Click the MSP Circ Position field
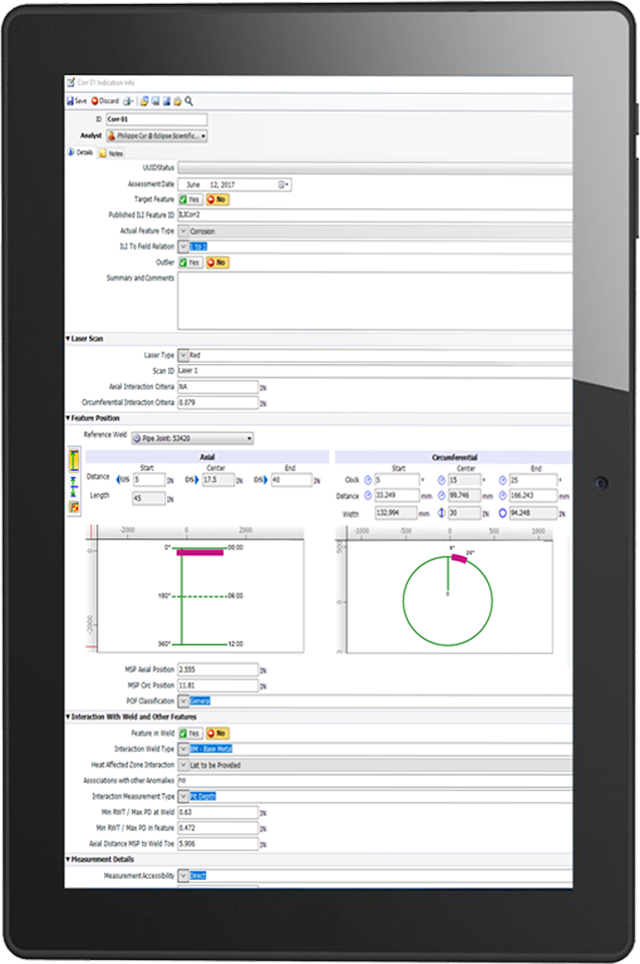Image resolution: width=640 pixels, height=964 pixels. point(218,685)
